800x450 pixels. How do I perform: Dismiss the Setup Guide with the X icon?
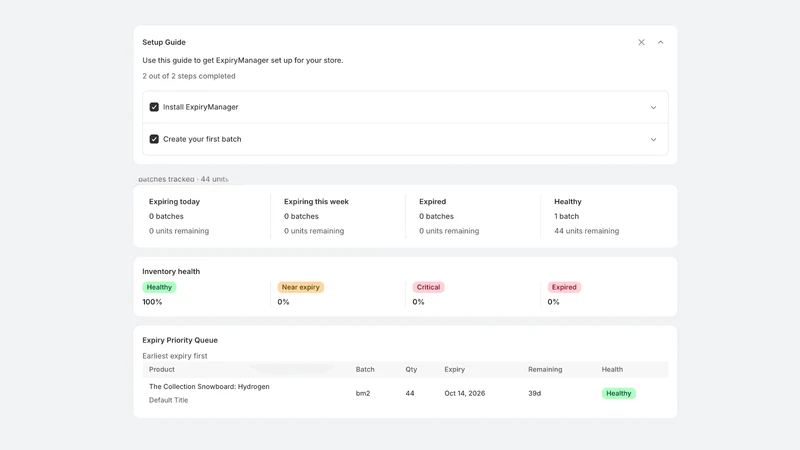coord(641,42)
